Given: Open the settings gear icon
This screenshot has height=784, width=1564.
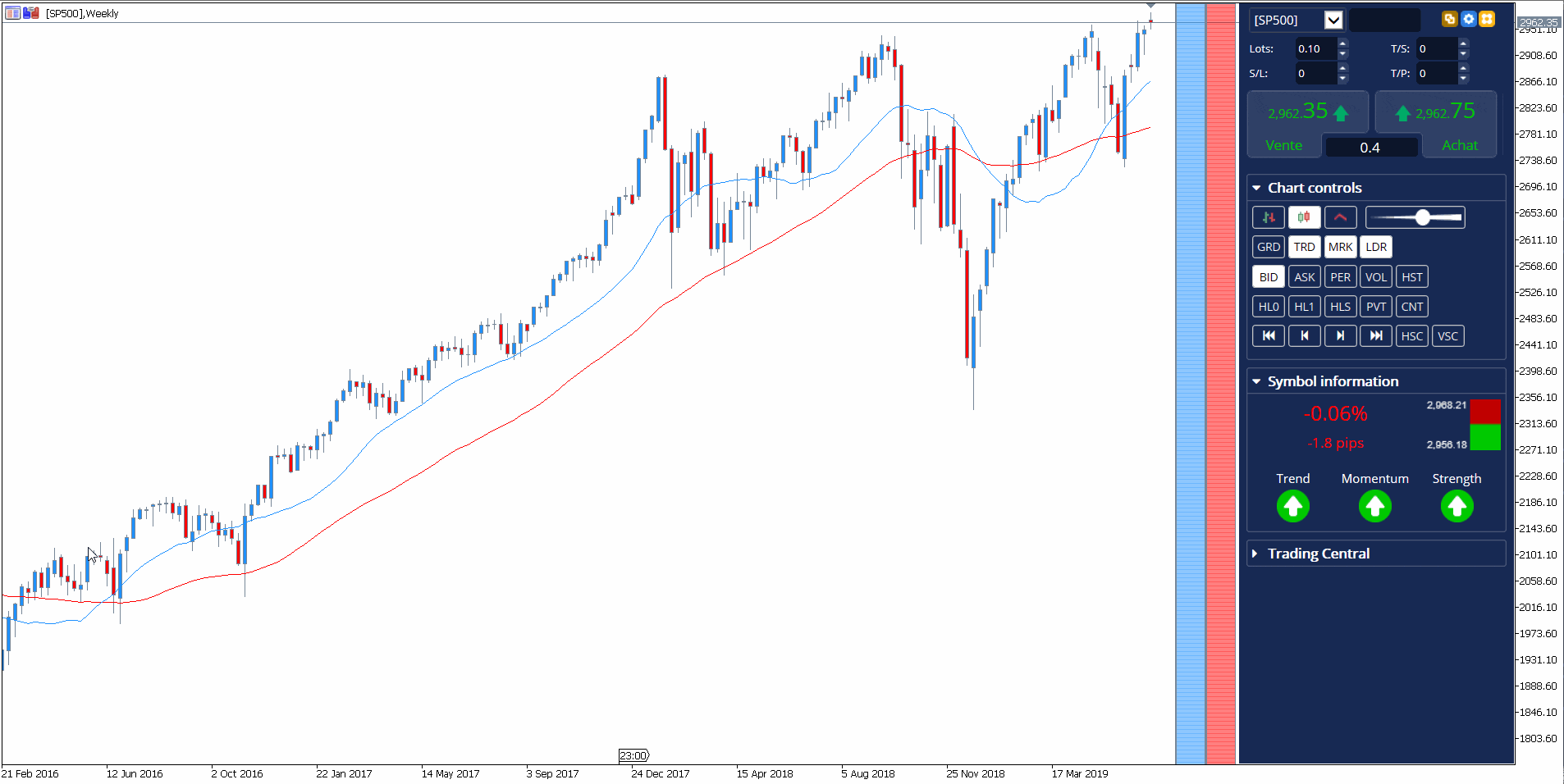Looking at the screenshot, I should [x=1468, y=19].
